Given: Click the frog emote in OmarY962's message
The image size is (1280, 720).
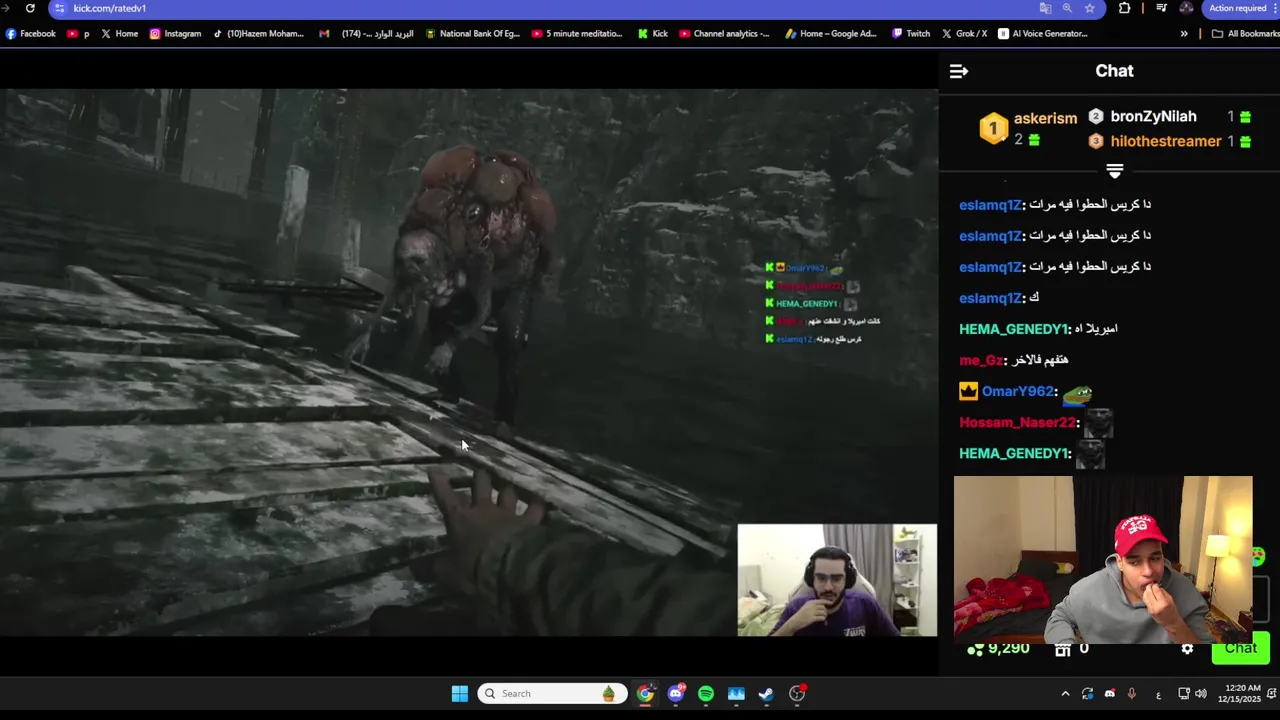Looking at the screenshot, I should 1077,393.
